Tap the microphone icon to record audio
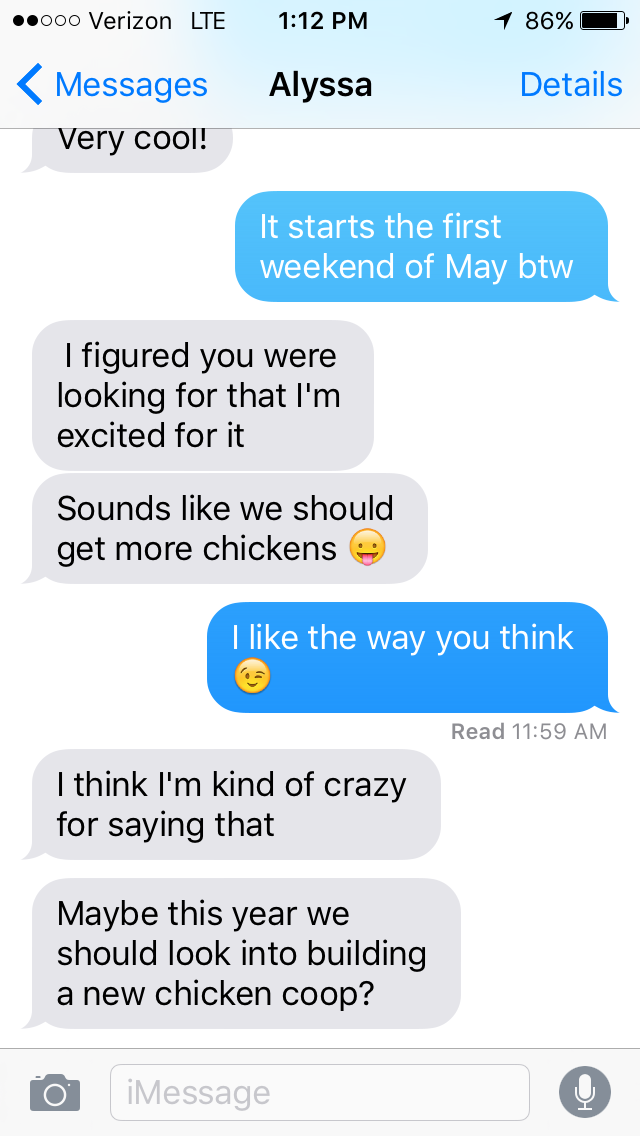640x1136 pixels. coord(584,1092)
